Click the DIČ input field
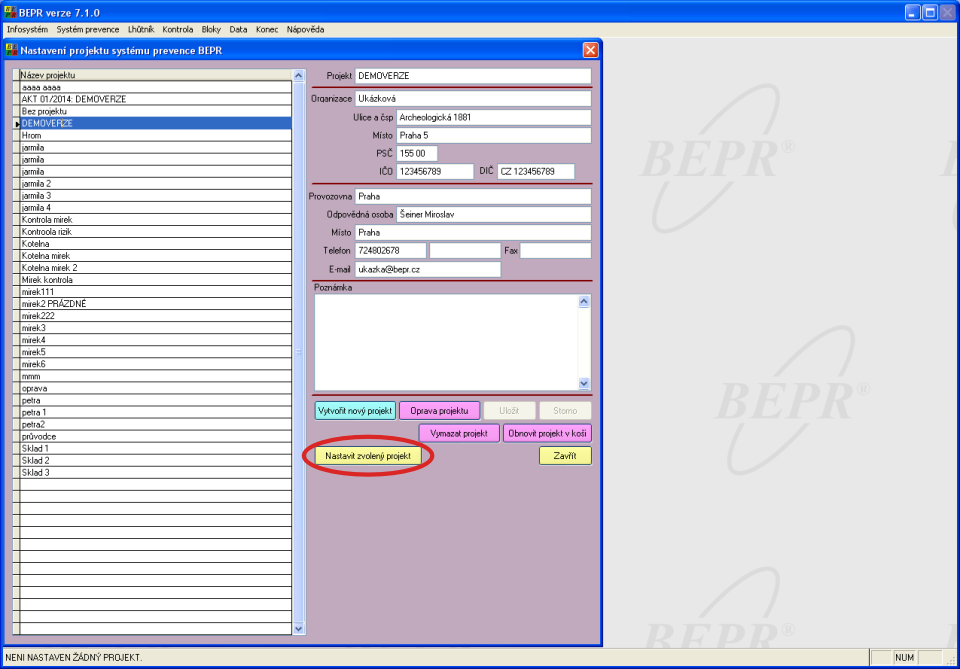960x669 pixels. pos(536,172)
